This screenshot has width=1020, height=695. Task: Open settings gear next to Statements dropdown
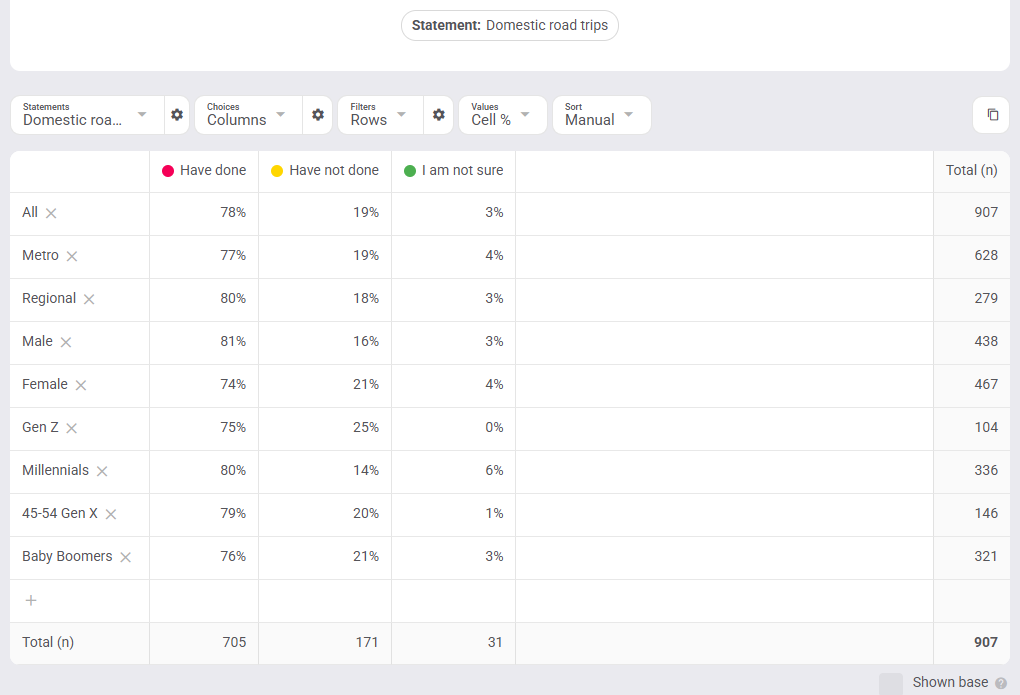pyautogui.click(x=176, y=115)
